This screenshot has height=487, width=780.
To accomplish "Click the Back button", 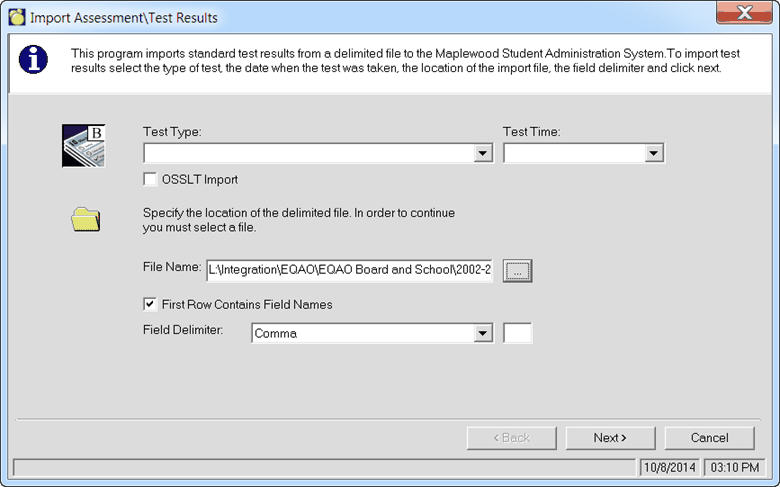I will [512, 438].
